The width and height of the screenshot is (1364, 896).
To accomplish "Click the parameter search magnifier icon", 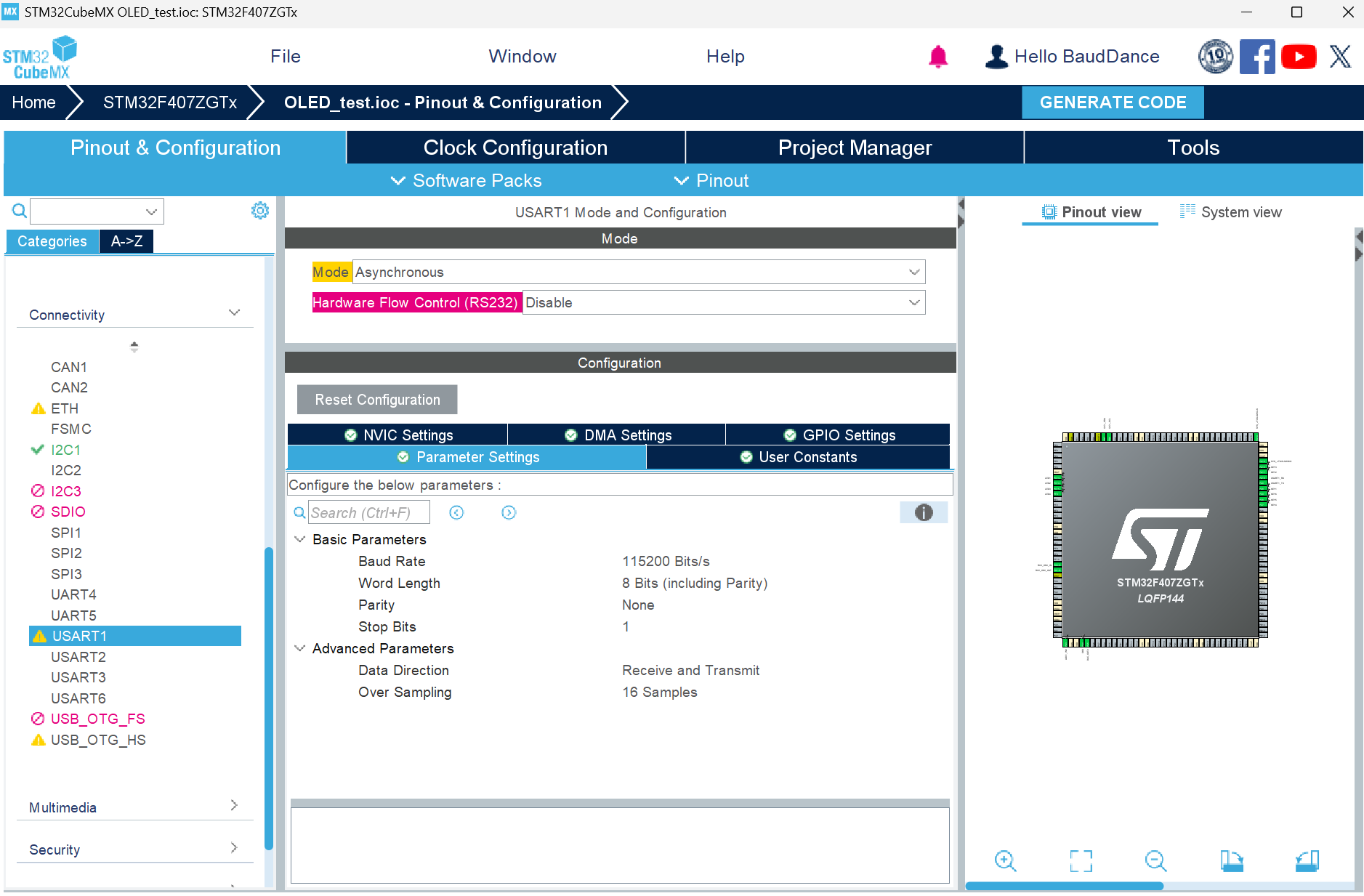I will click(299, 513).
